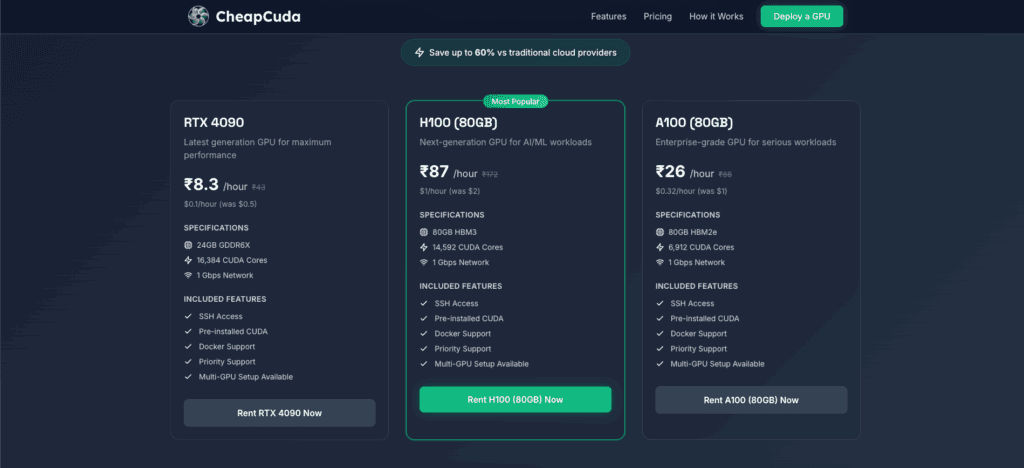The width and height of the screenshot is (1024, 468).
Task: Click Rent RTX 4090 Now button
Action: (x=279, y=412)
